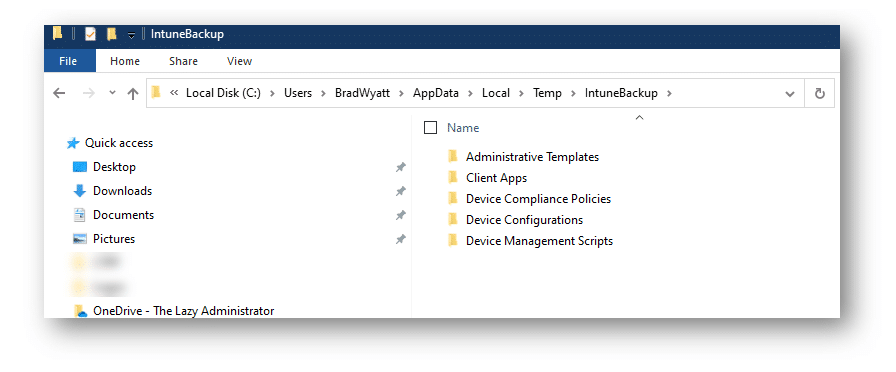Open Pictures in navigation pane
Viewport: 896px width, 372px height.
point(114,239)
